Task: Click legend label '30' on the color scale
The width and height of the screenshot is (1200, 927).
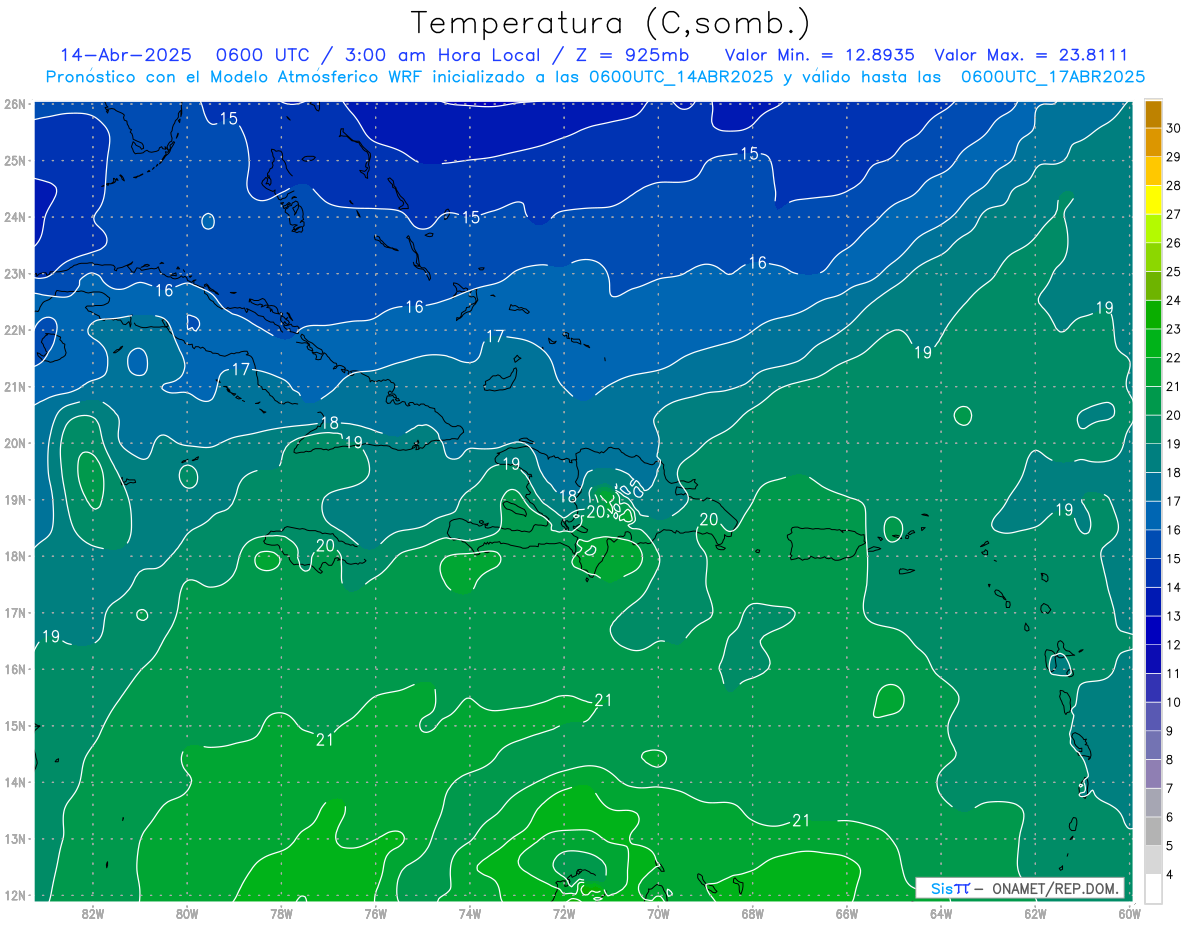Action: [1174, 128]
